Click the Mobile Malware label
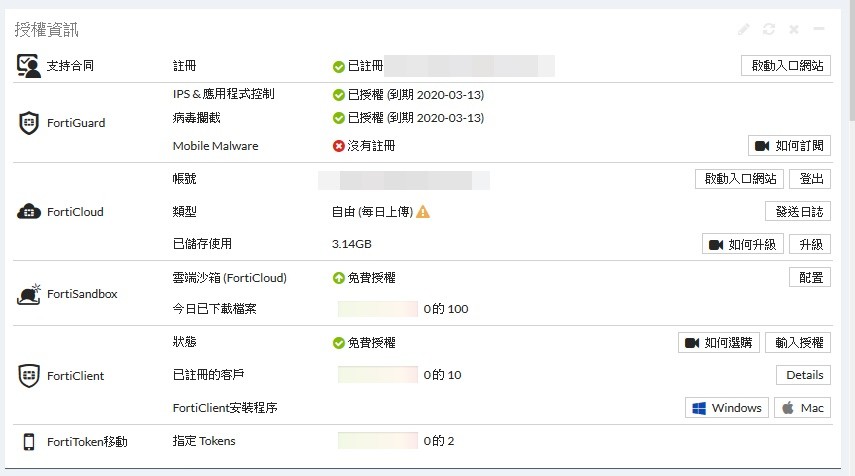This screenshot has width=855, height=476. (215, 146)
